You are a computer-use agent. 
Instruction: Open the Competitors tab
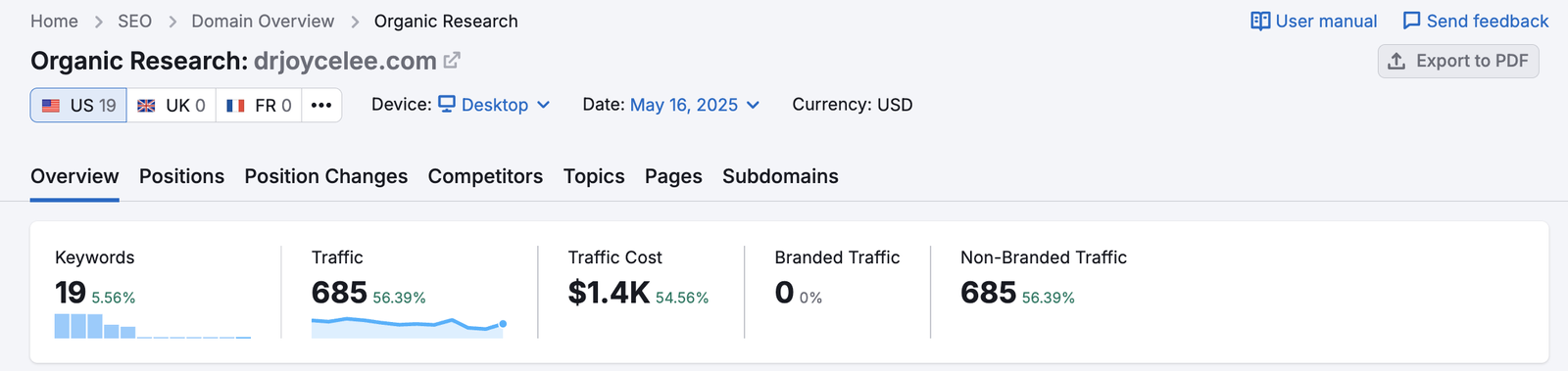coord(485,176)
